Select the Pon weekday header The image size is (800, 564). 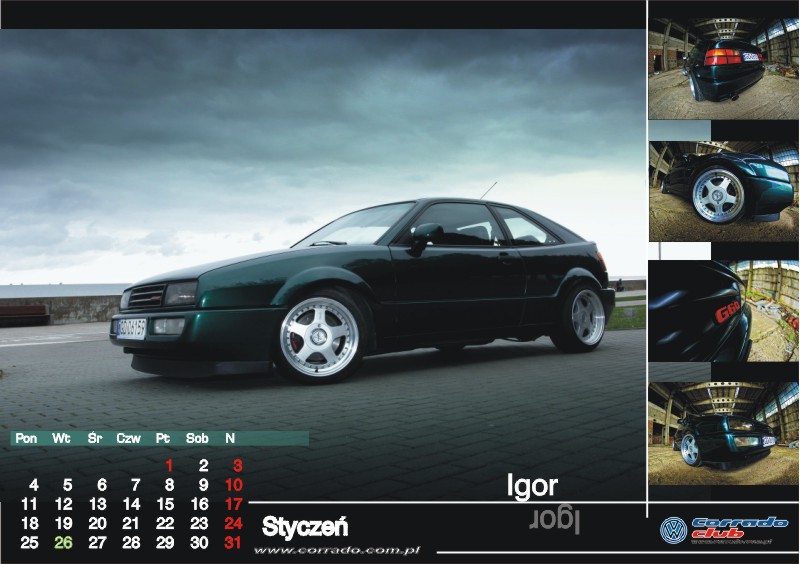click(x=26, y=438)
